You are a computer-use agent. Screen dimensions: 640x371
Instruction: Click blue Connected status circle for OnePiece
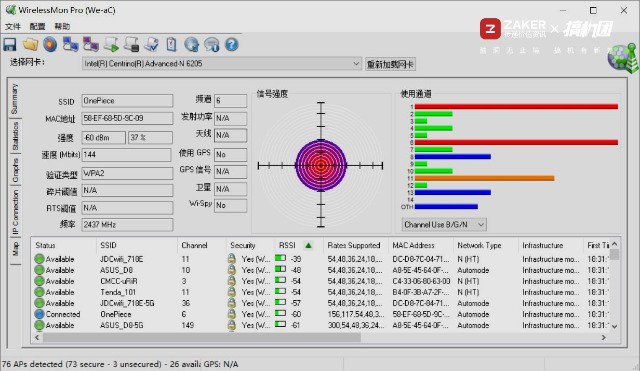(x=39, y=314)
